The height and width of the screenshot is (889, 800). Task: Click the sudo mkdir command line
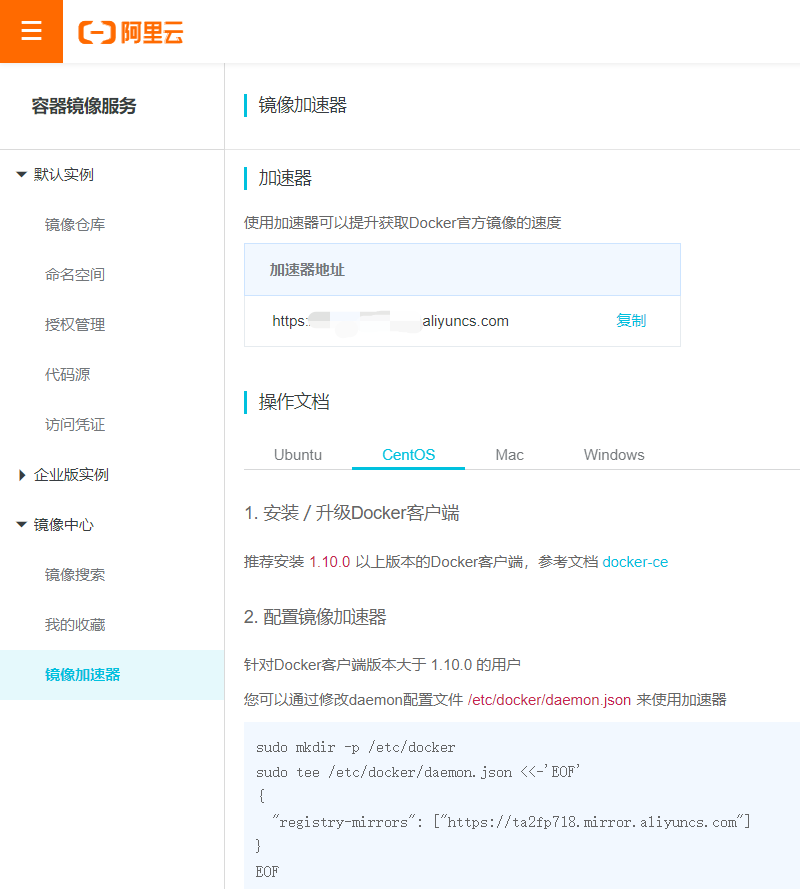click(x=355, y=747)
